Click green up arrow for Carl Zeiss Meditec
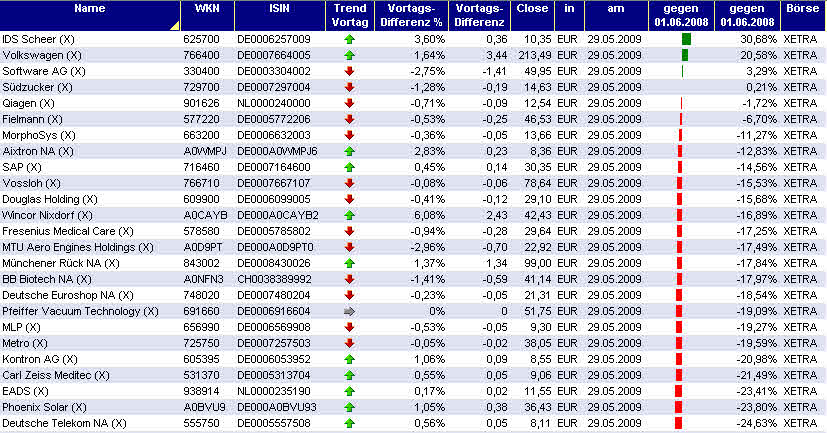This screenshot has height=433, width=827. pyautogui.click(x=349, y=375)
